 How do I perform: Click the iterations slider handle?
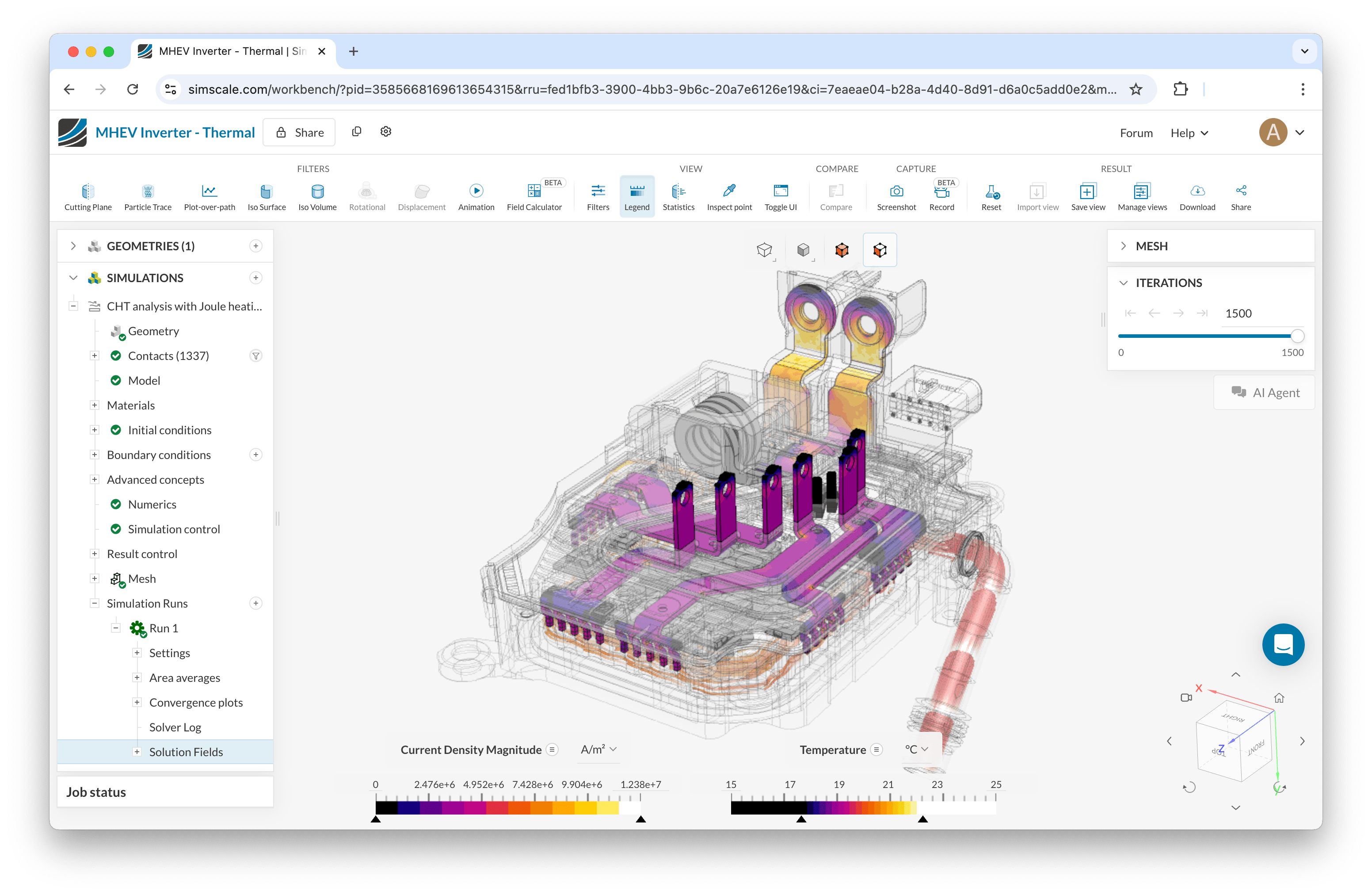click(1297, 336)
